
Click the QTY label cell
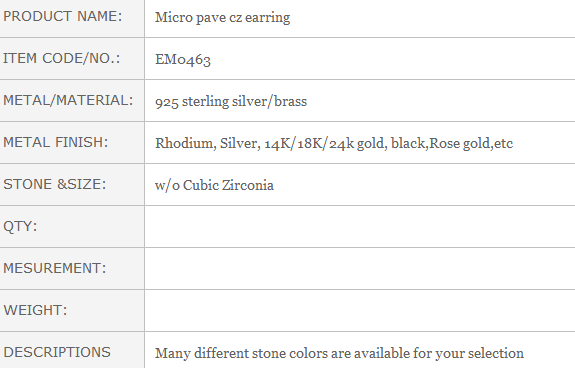click(x=72, y=227)
